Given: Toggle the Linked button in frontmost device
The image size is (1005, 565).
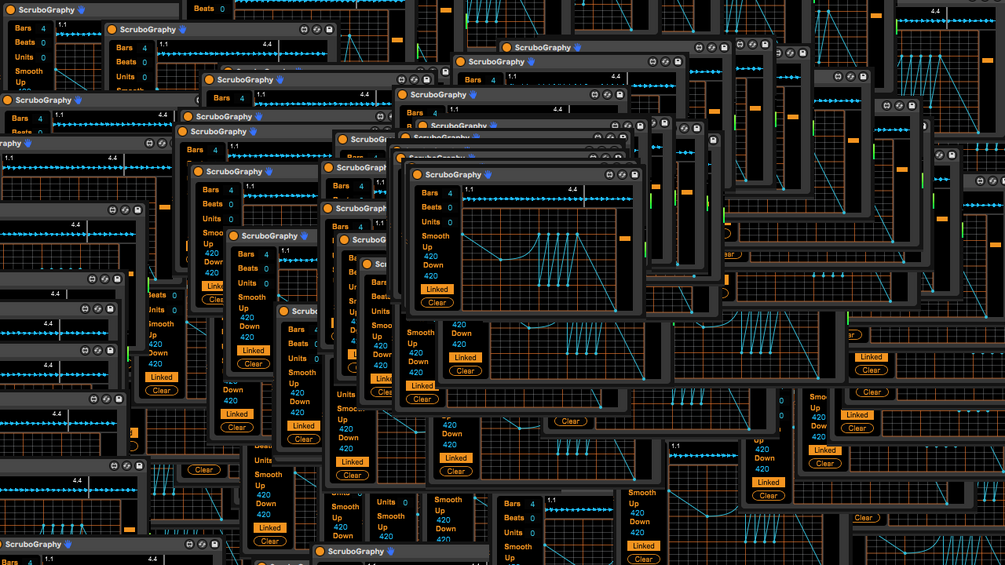Looking at the screenshot, I should pos(437,290).
